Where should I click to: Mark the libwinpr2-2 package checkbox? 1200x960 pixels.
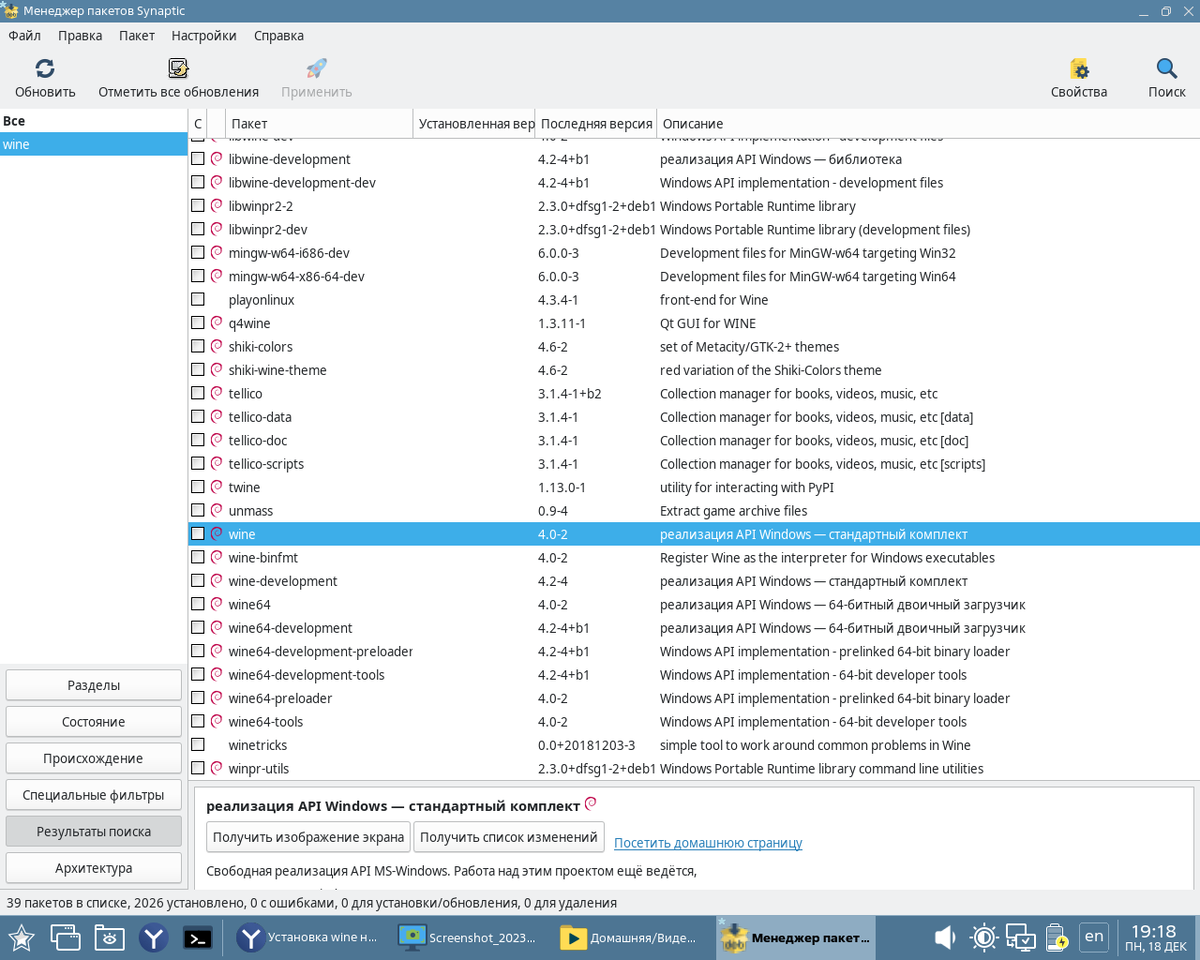[x=198, y=206]
